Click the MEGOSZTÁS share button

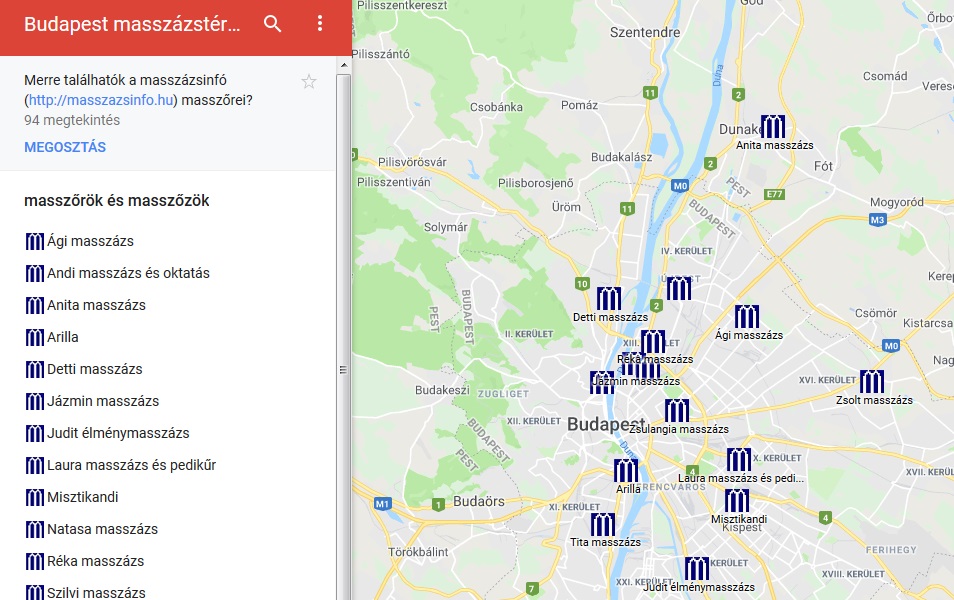(x=65, y=147)
